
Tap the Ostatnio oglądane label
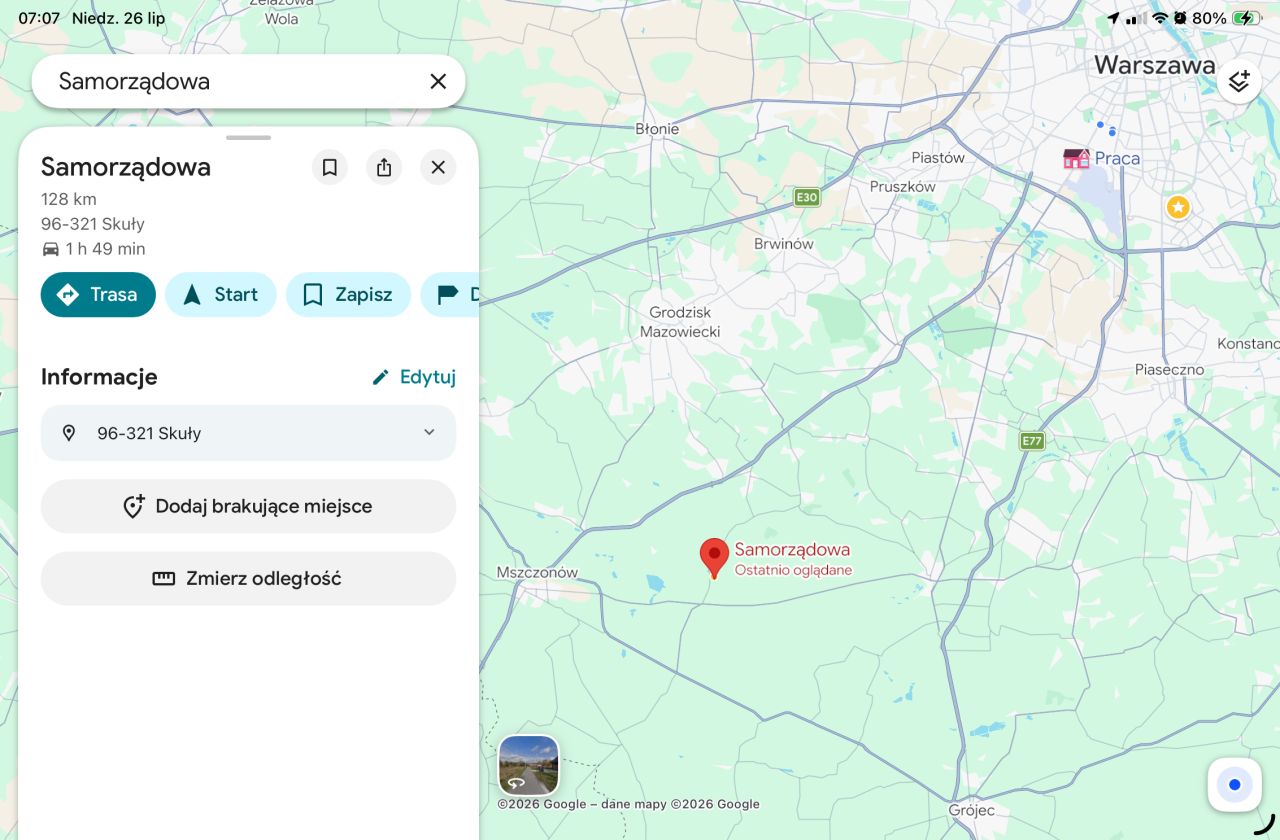[x=793, y=571]
